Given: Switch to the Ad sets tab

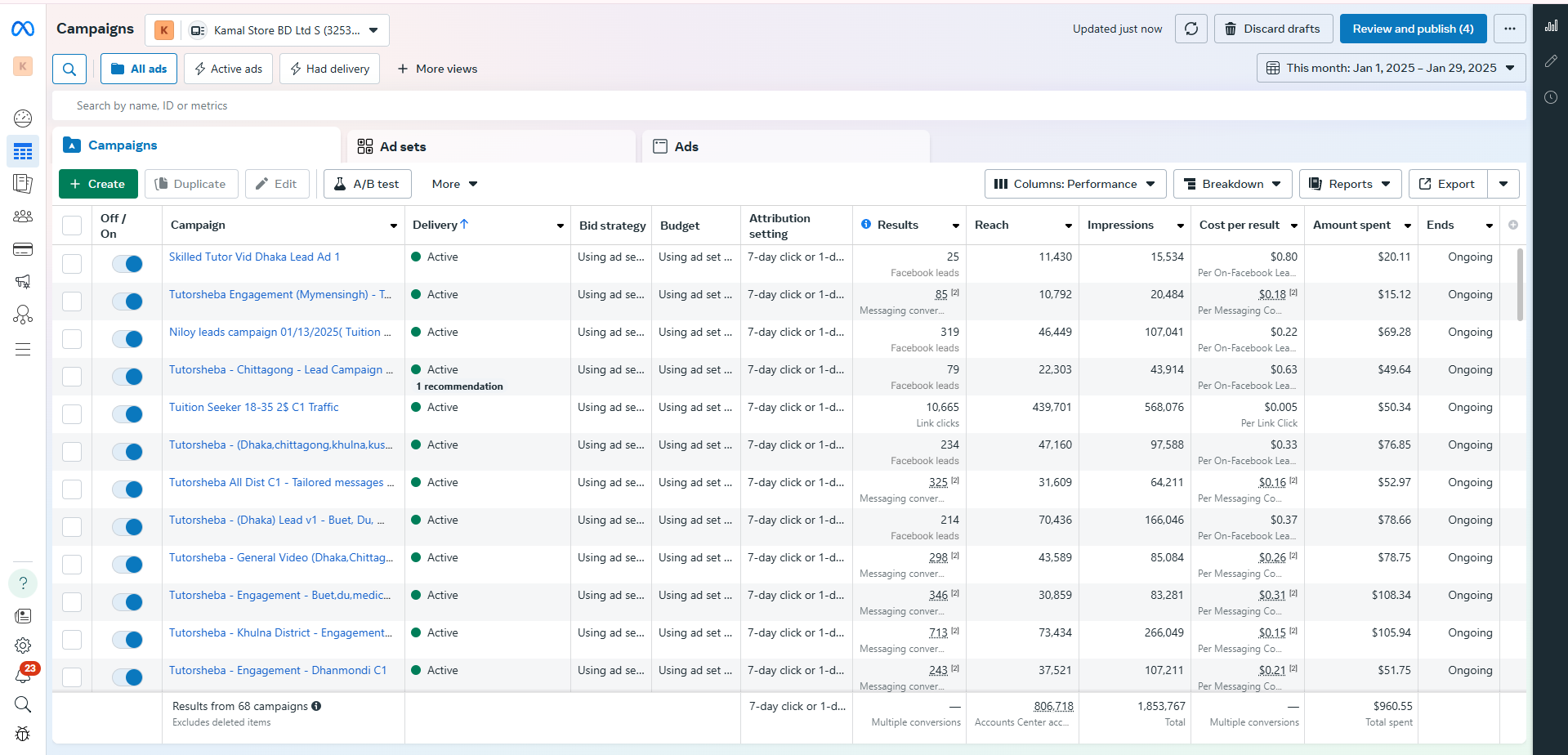Looking at the screenshot, I should [x=403, y=147].
